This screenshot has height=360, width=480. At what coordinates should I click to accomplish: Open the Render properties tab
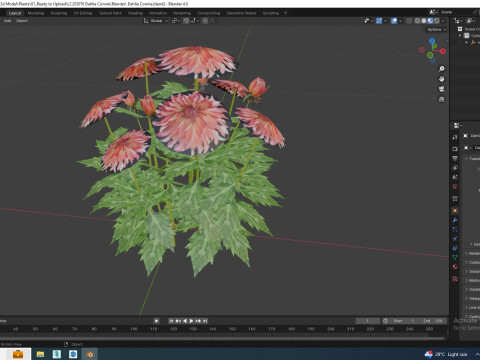point(455,149)
